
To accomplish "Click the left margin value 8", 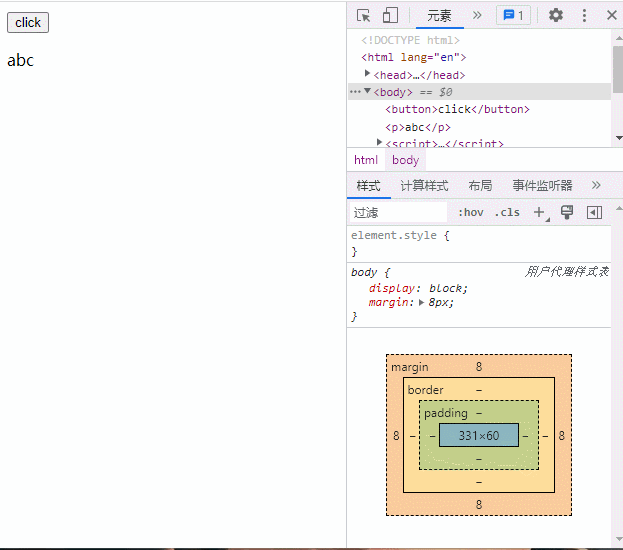I will pyautogui.click(x=396, y=436).
